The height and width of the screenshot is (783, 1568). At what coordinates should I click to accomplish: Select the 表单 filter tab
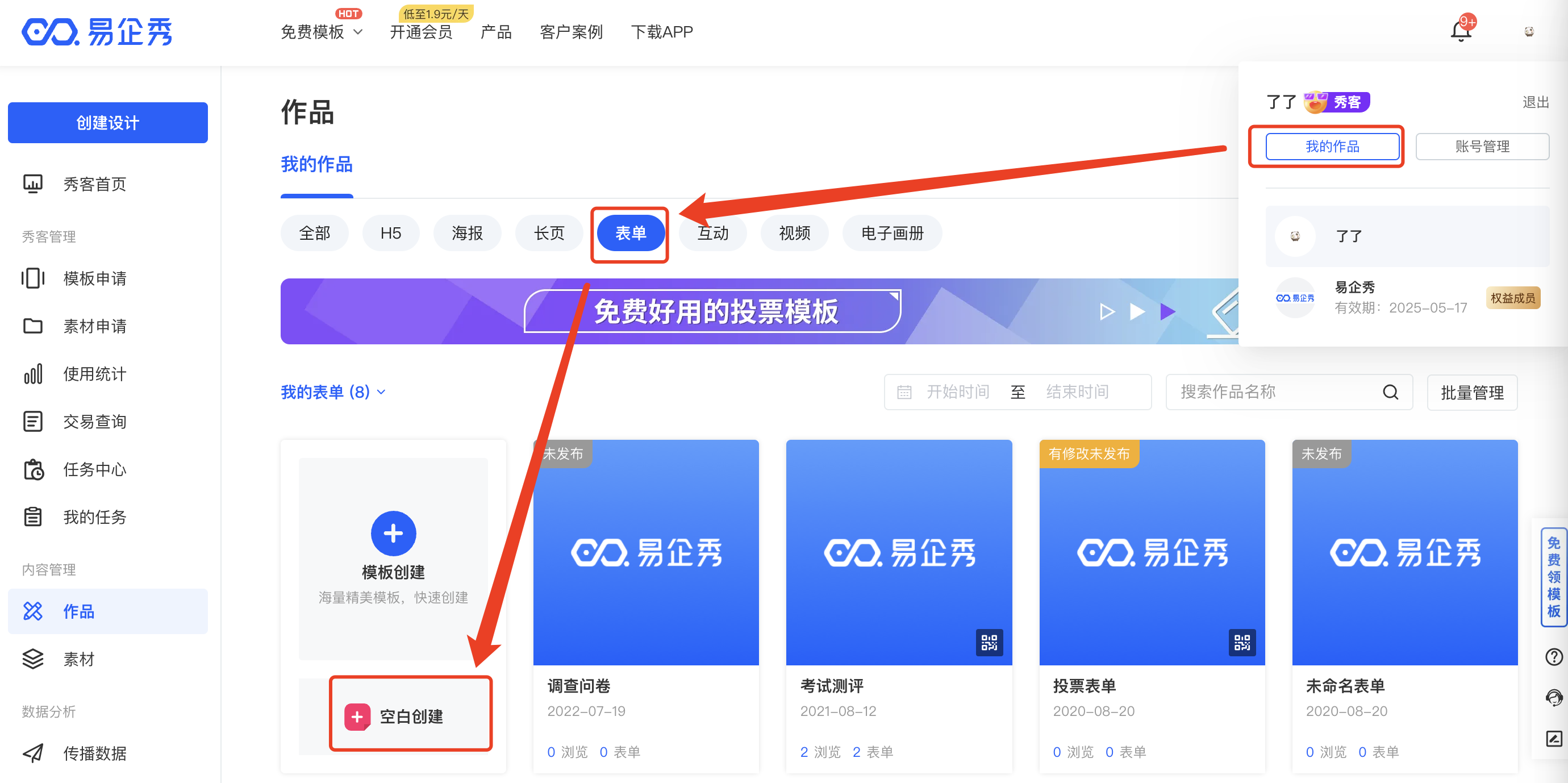[x=631, y=233]
